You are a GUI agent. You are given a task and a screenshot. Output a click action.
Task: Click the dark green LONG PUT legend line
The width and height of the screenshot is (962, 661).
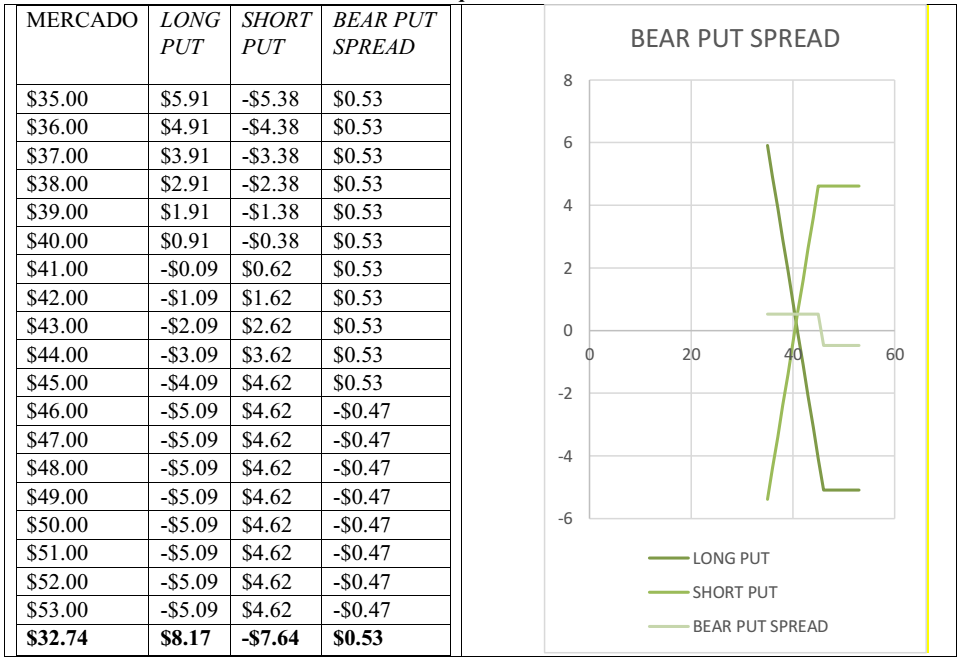point(668,559)
